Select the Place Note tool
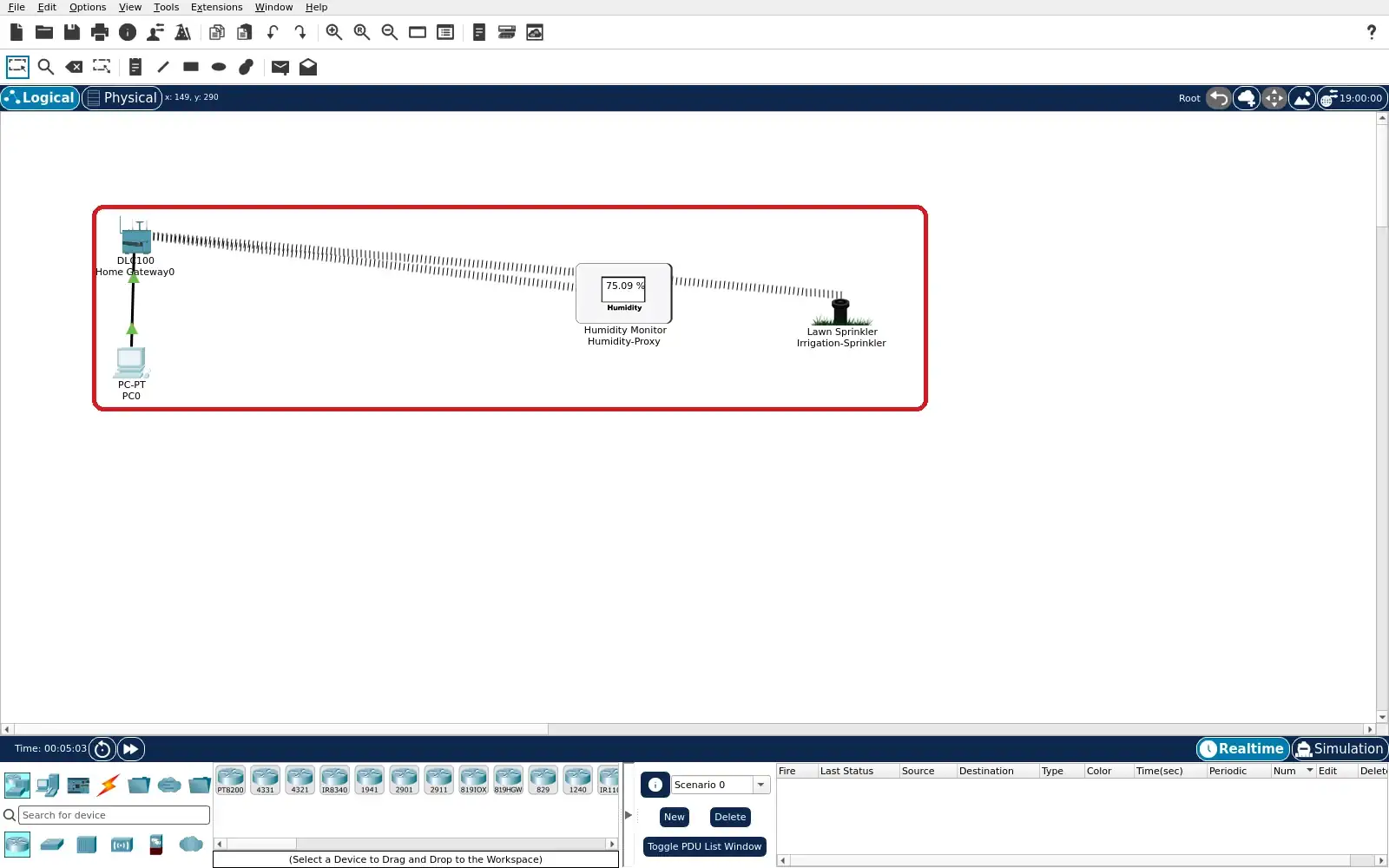 click(x=135, y=67)
